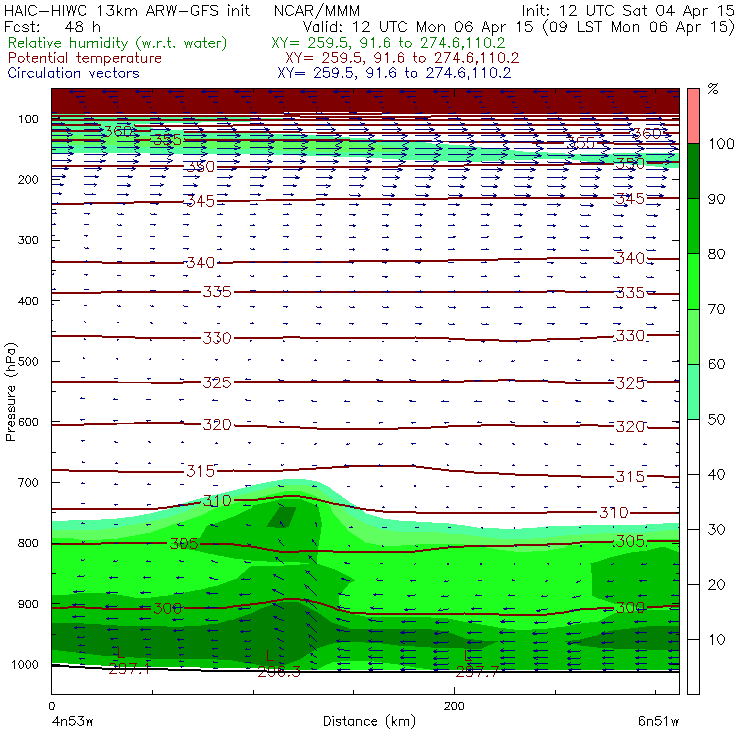Click the 'Init: 12 UTC Sat 04 Apr 15' text
Image resolution: width=740 pixels, height=740 pixels.
point(628,10)
